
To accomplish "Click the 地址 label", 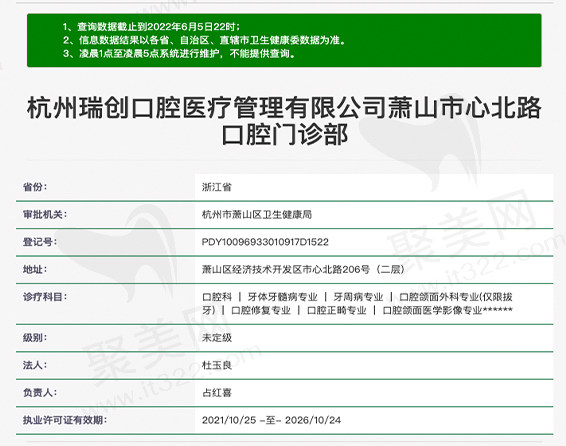I will coord(35,269).
